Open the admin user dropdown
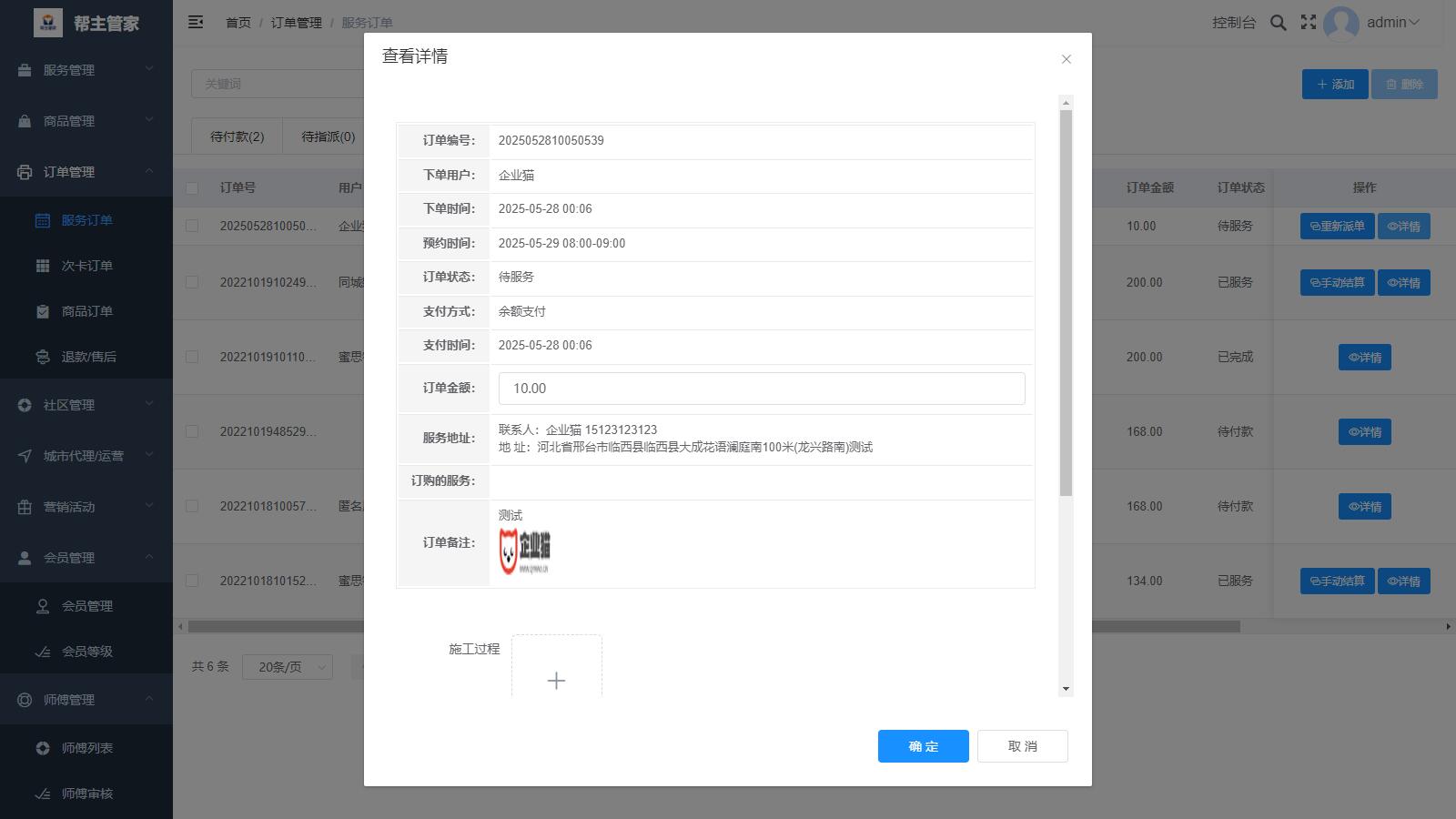This screenshot has height=819, width=1456. point(1393,23)
